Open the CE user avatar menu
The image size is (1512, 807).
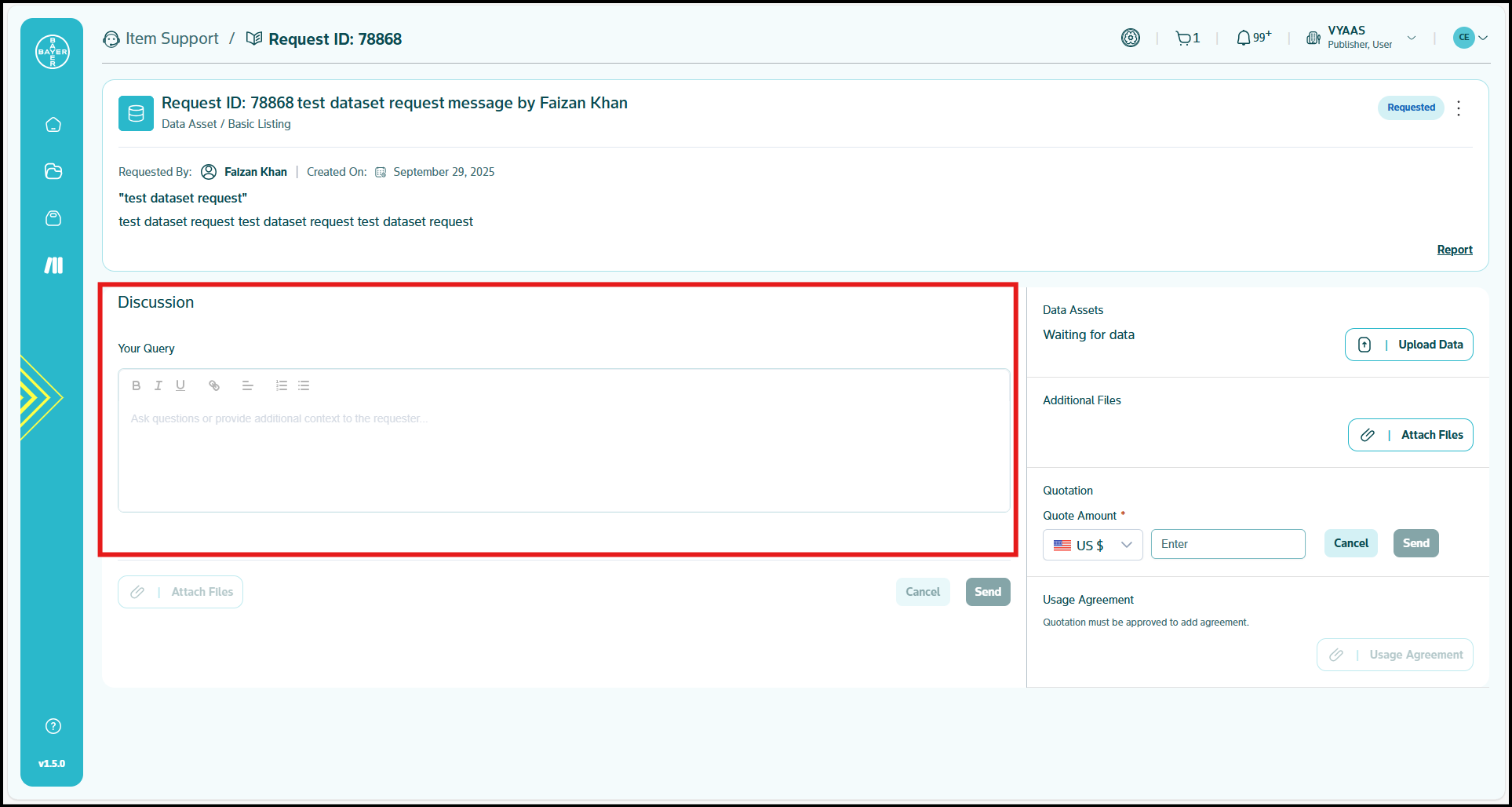pos(1470,38)
